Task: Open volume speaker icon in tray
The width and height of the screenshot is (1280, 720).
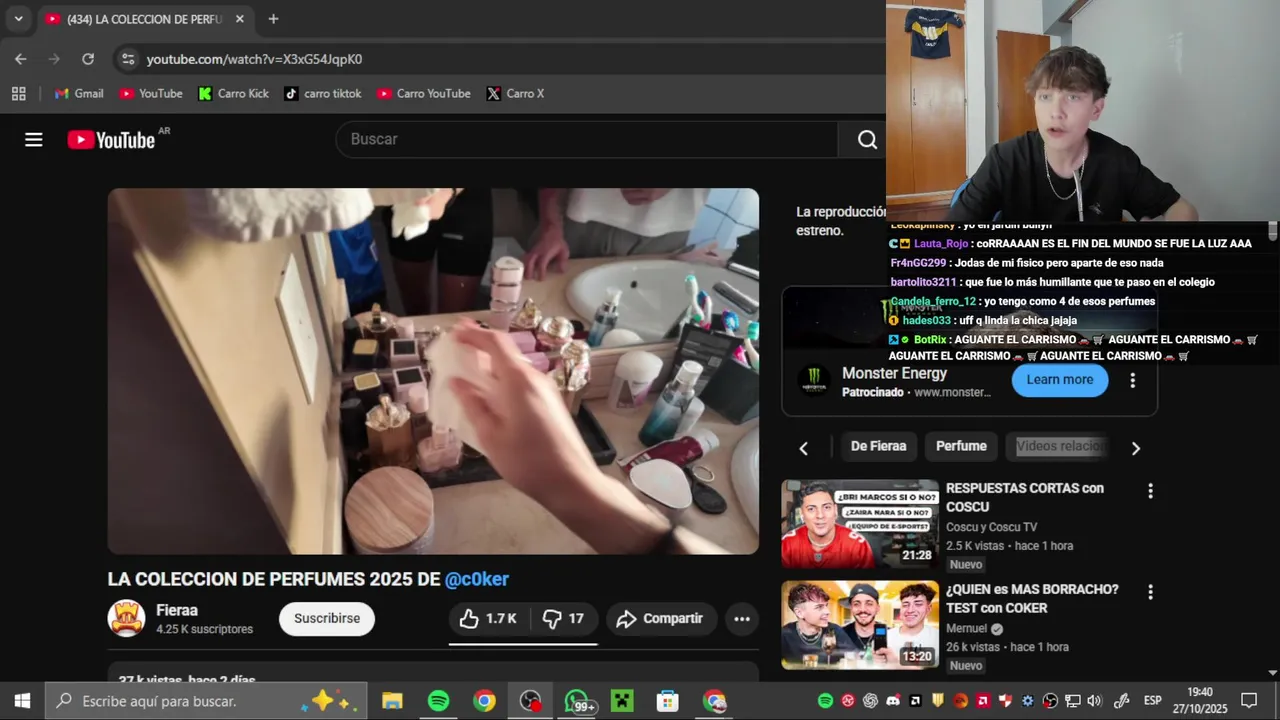Action: coord(1094,701)
